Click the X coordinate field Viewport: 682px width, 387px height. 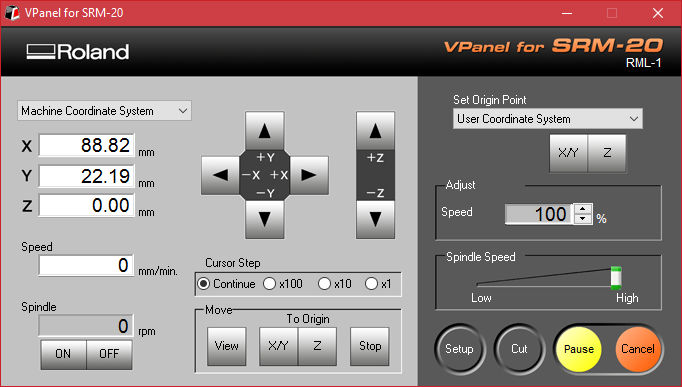pos(87,145)
